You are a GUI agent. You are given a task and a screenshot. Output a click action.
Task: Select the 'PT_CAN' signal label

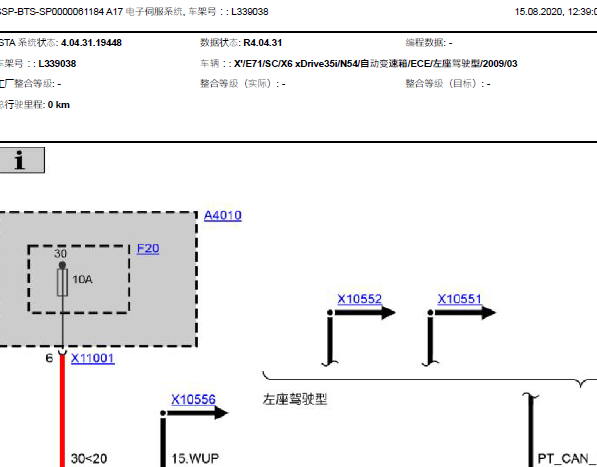click(567, 458)
